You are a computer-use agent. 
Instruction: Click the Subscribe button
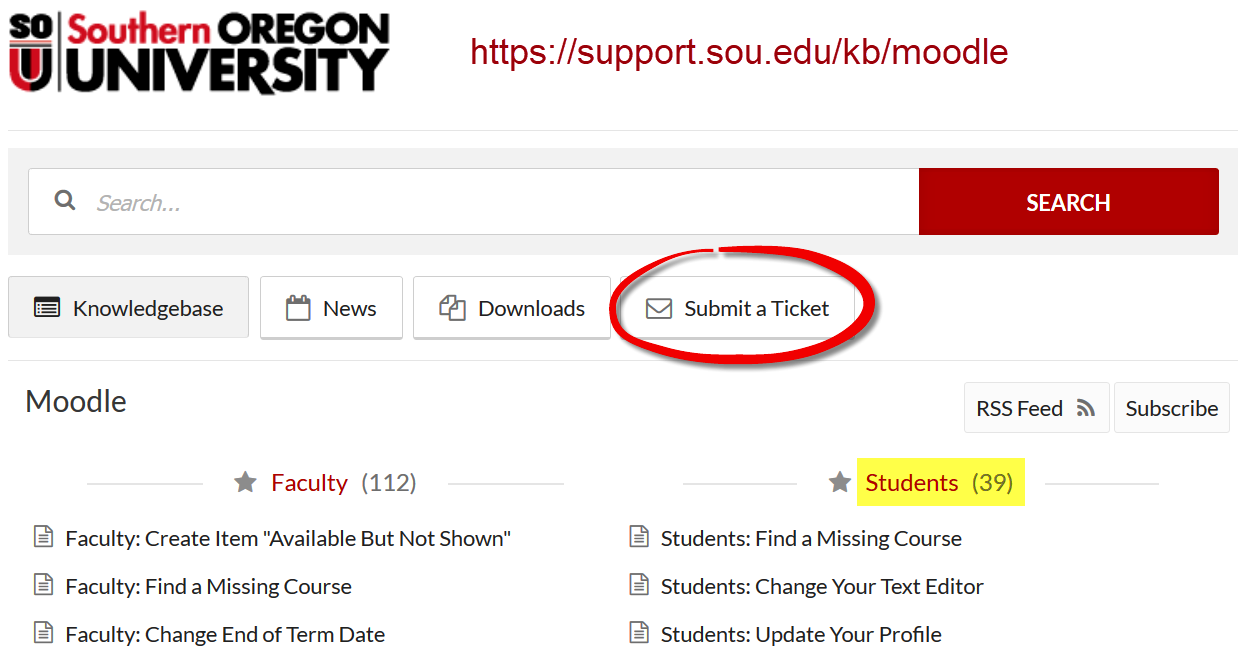point(1171,407)
